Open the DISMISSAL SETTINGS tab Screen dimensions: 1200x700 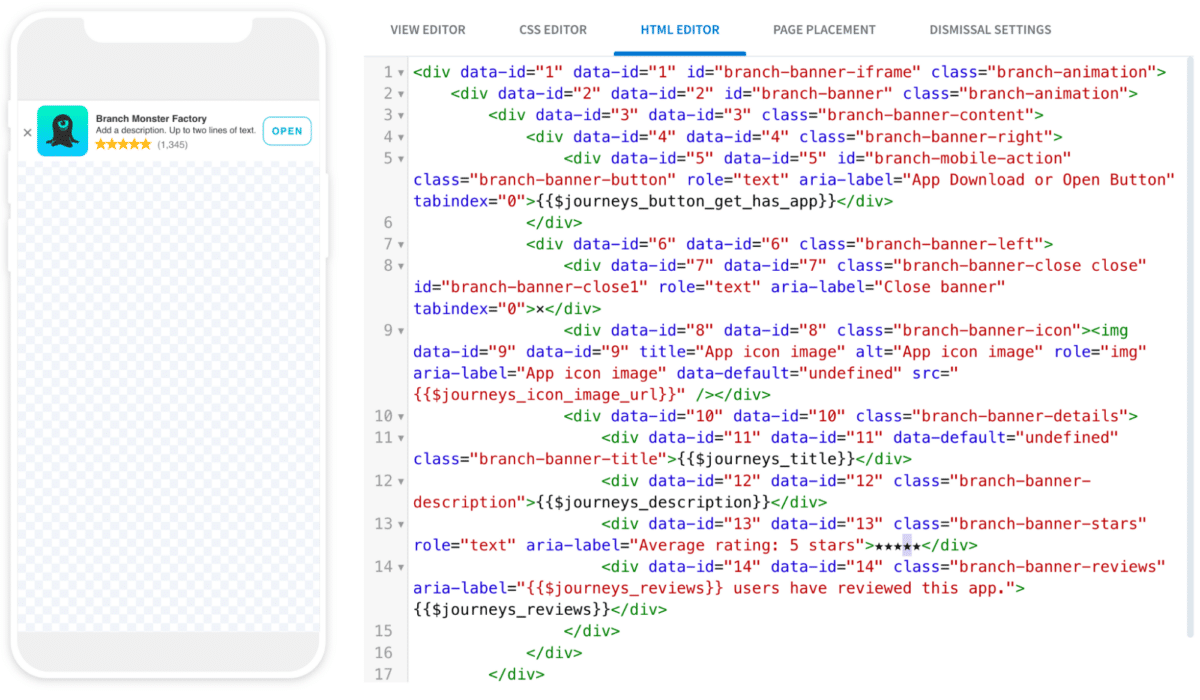pos(990,30)
